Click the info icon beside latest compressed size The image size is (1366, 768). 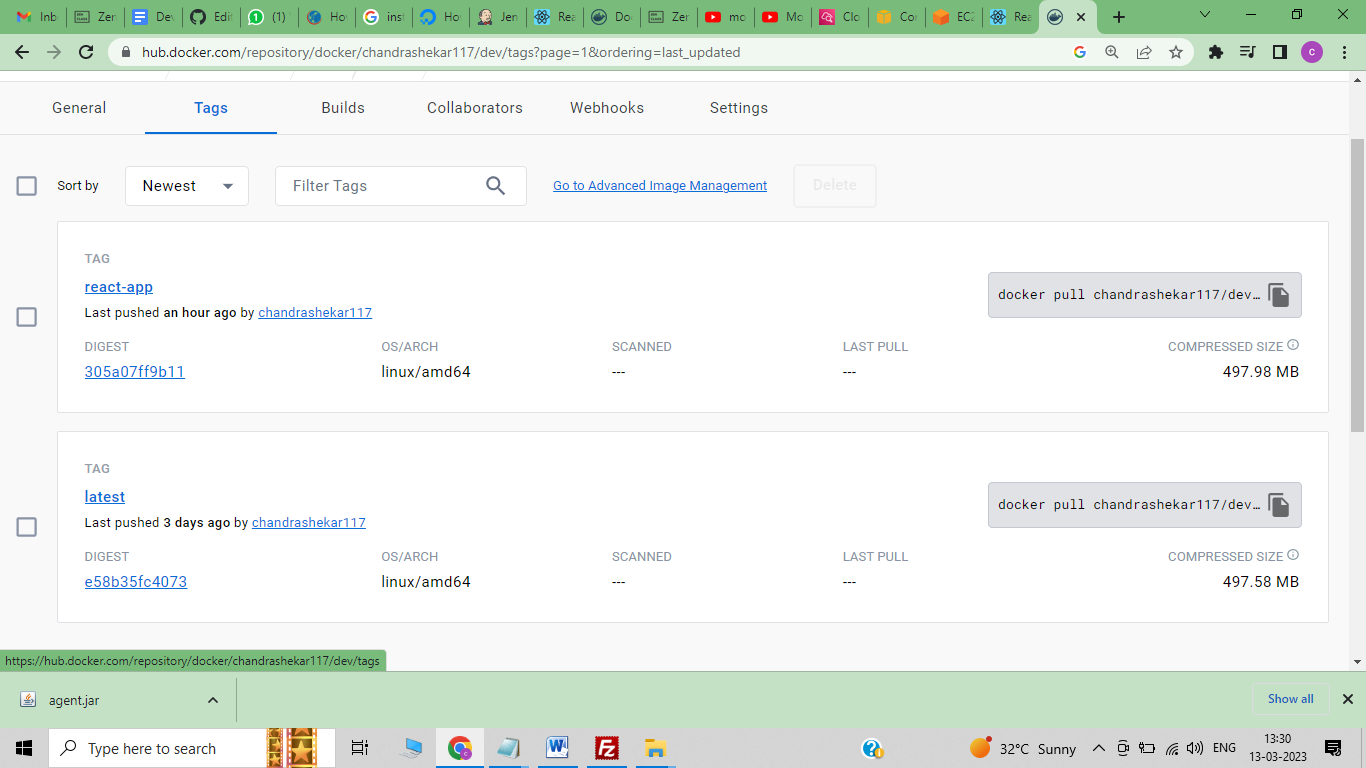(x=1293, y=553)
